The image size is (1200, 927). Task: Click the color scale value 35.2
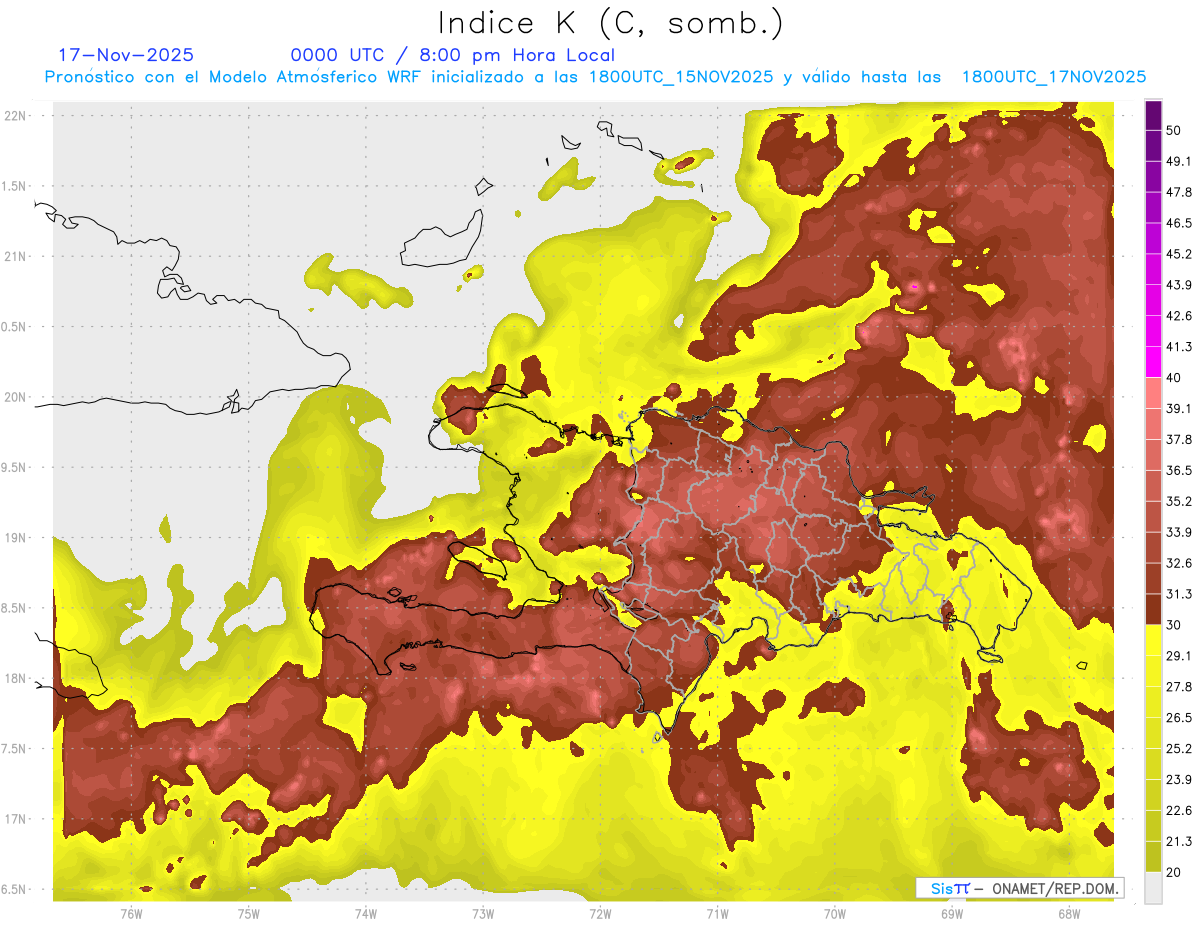coord(1179,501)
